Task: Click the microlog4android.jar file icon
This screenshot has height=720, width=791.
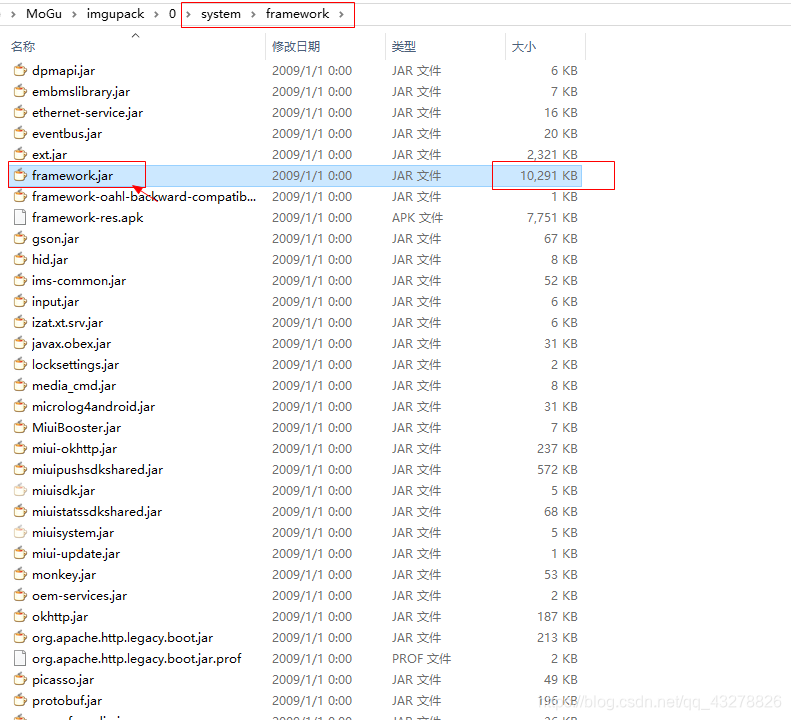Action: coord(20,406)
